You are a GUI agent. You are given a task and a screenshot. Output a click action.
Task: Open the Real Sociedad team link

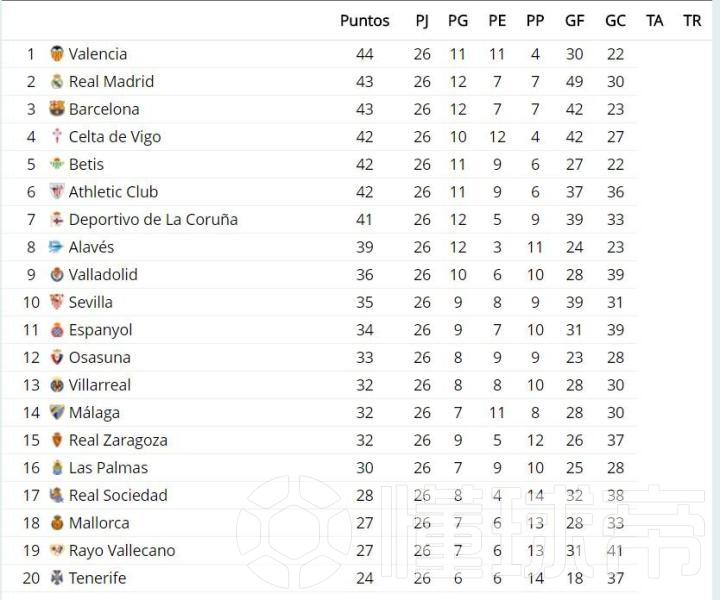pos(118,495)
